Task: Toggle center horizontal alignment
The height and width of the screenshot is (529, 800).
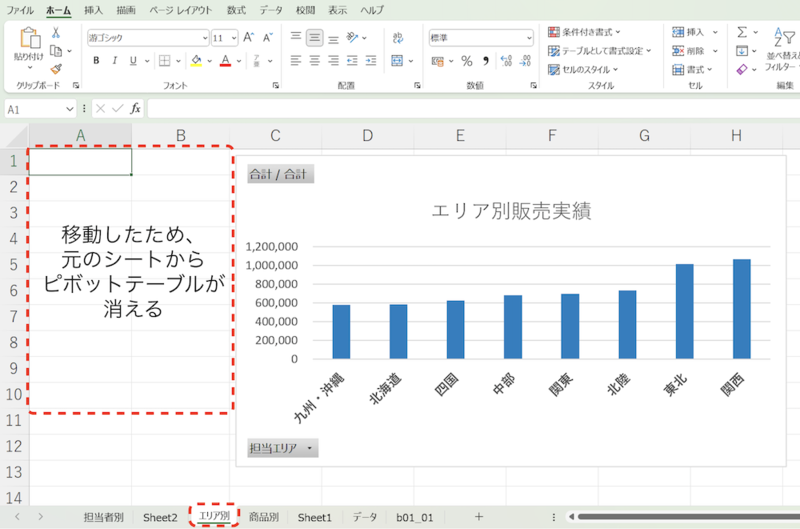Action: click(x=314, y=61)
